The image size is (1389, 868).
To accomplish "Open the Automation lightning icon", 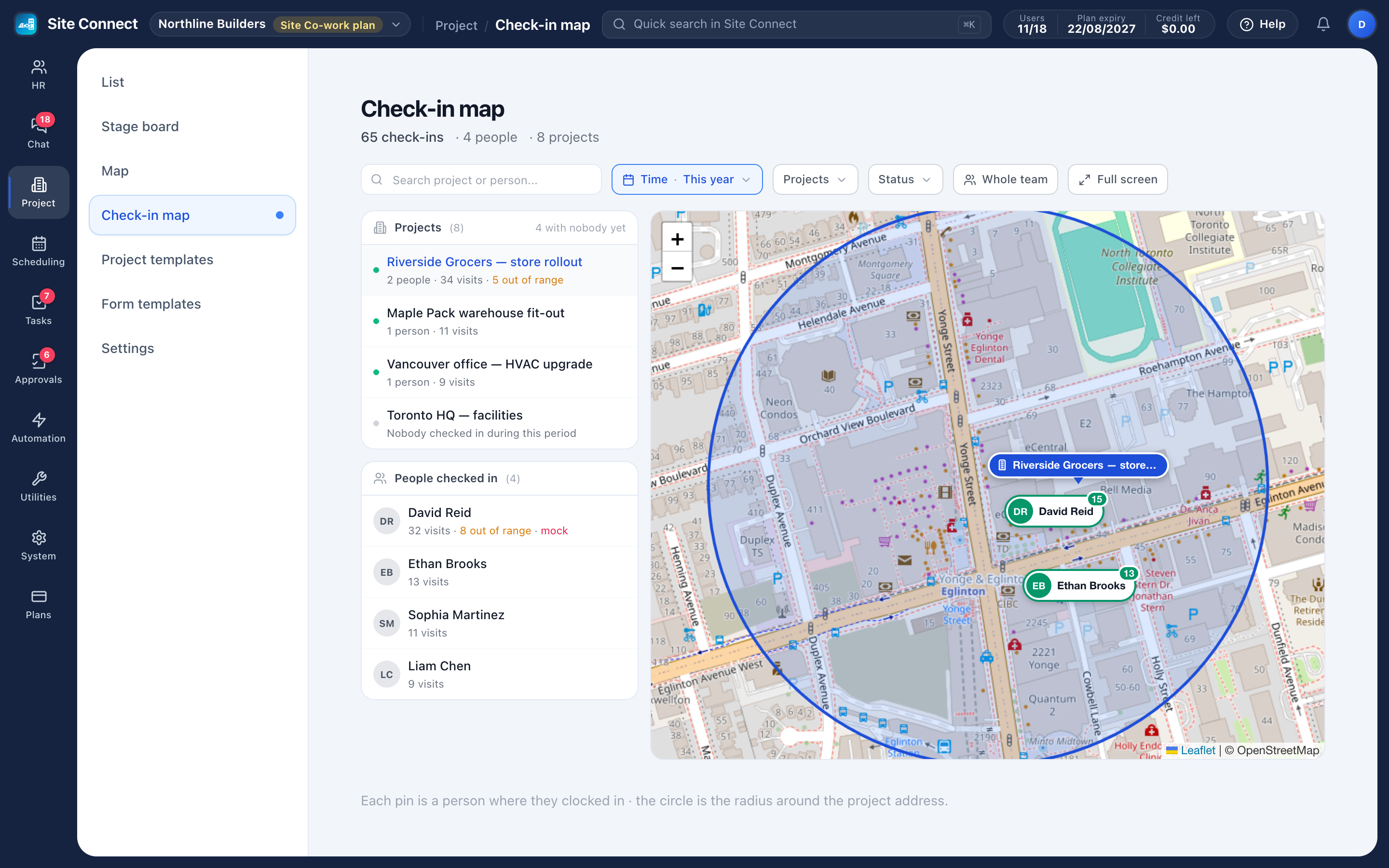I will [39, 428].
